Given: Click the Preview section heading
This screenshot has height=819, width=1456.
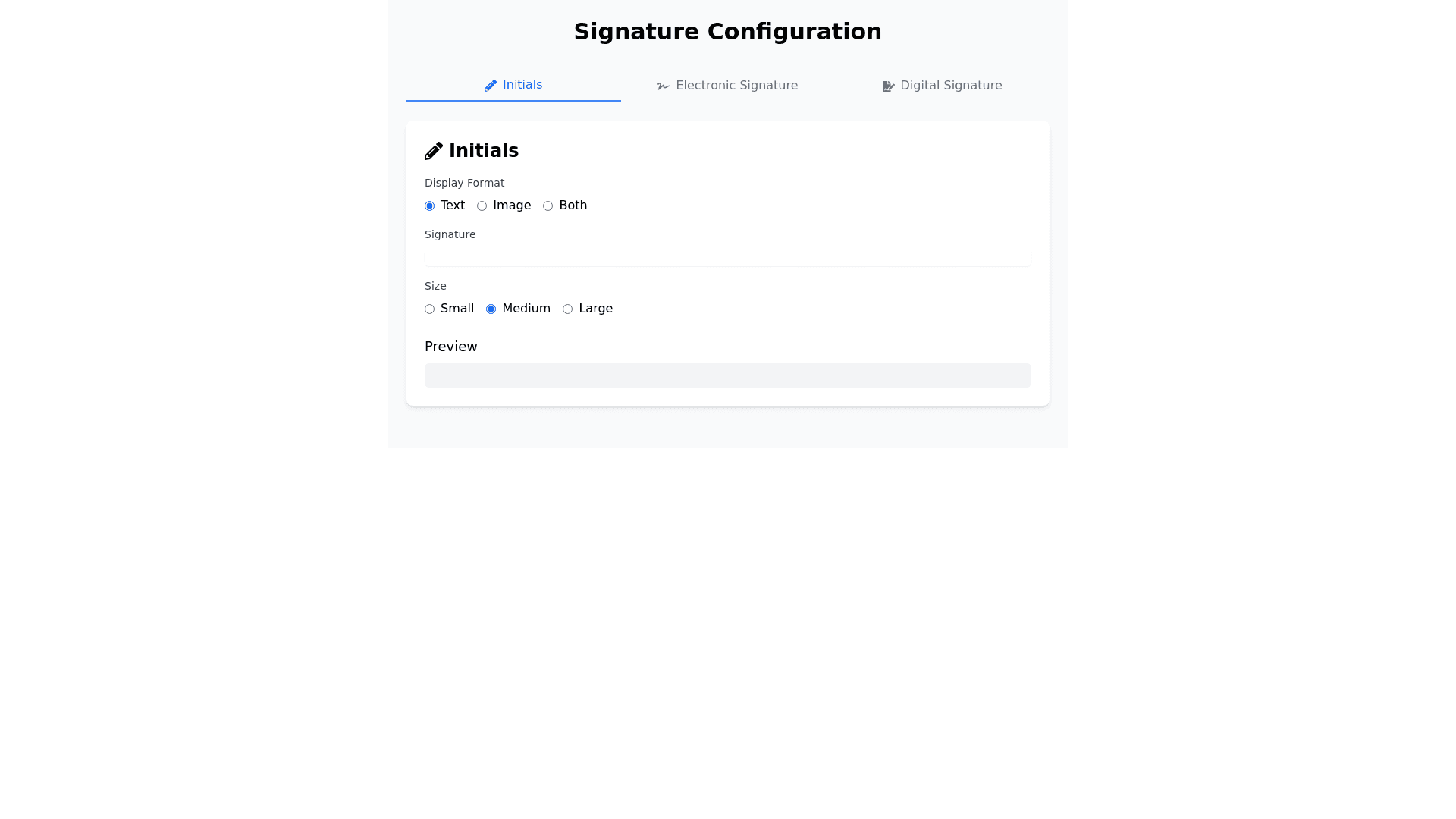Looking at the screenshot, I should coord(451,347).
